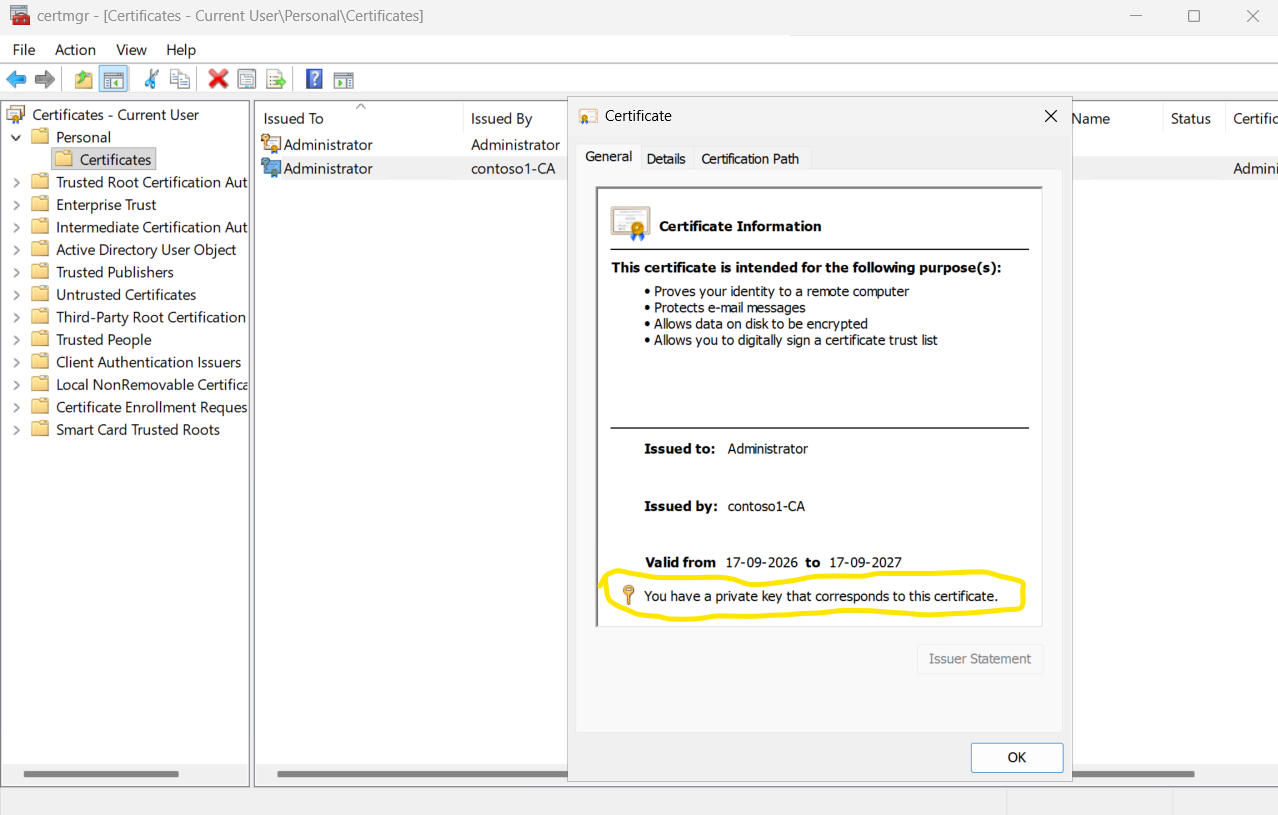Click certificate icon of self-issued Administrator row
The image size is (1278, 815).
(271, 144)
